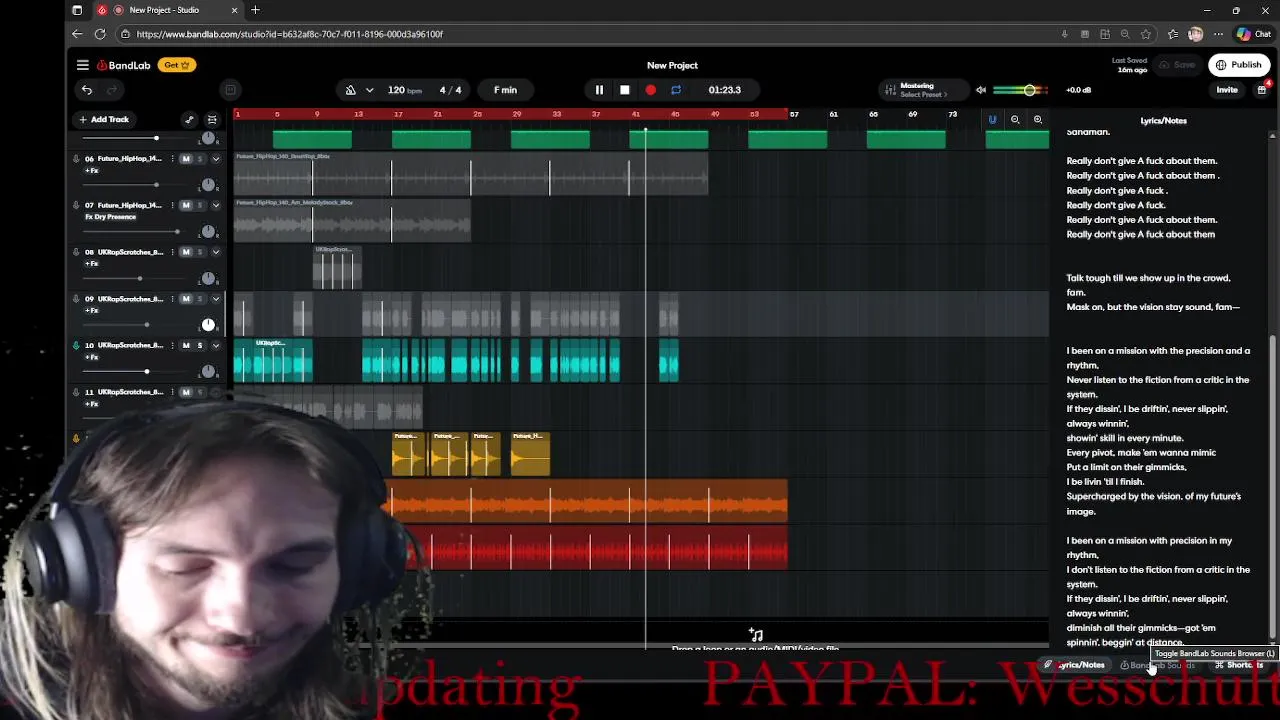The image size is (1280, 720).
Task: Solo track 10 UKRapScratches
Action: (199, 345)
